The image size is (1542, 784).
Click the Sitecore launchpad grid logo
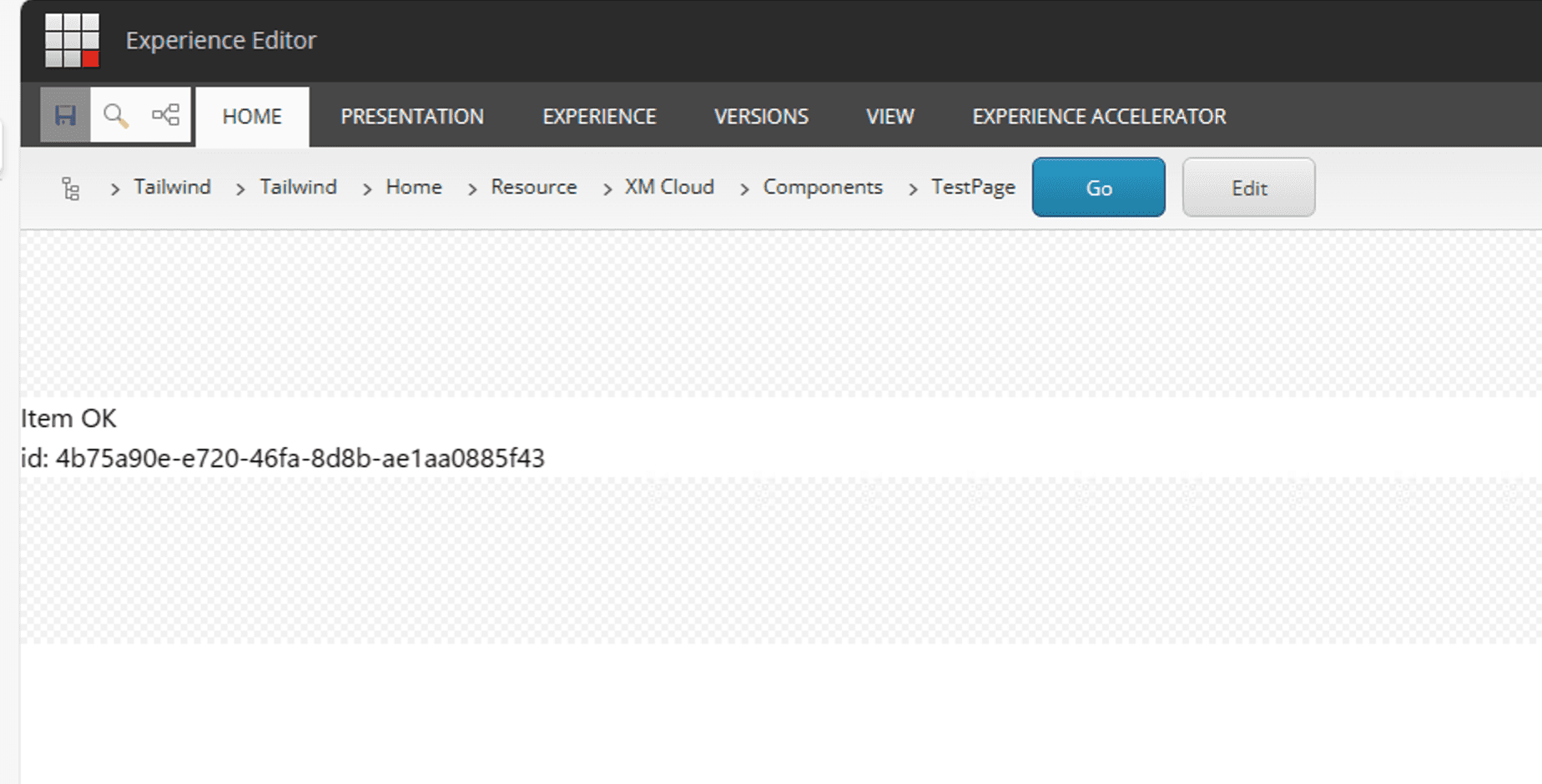[x=72, y=40]
